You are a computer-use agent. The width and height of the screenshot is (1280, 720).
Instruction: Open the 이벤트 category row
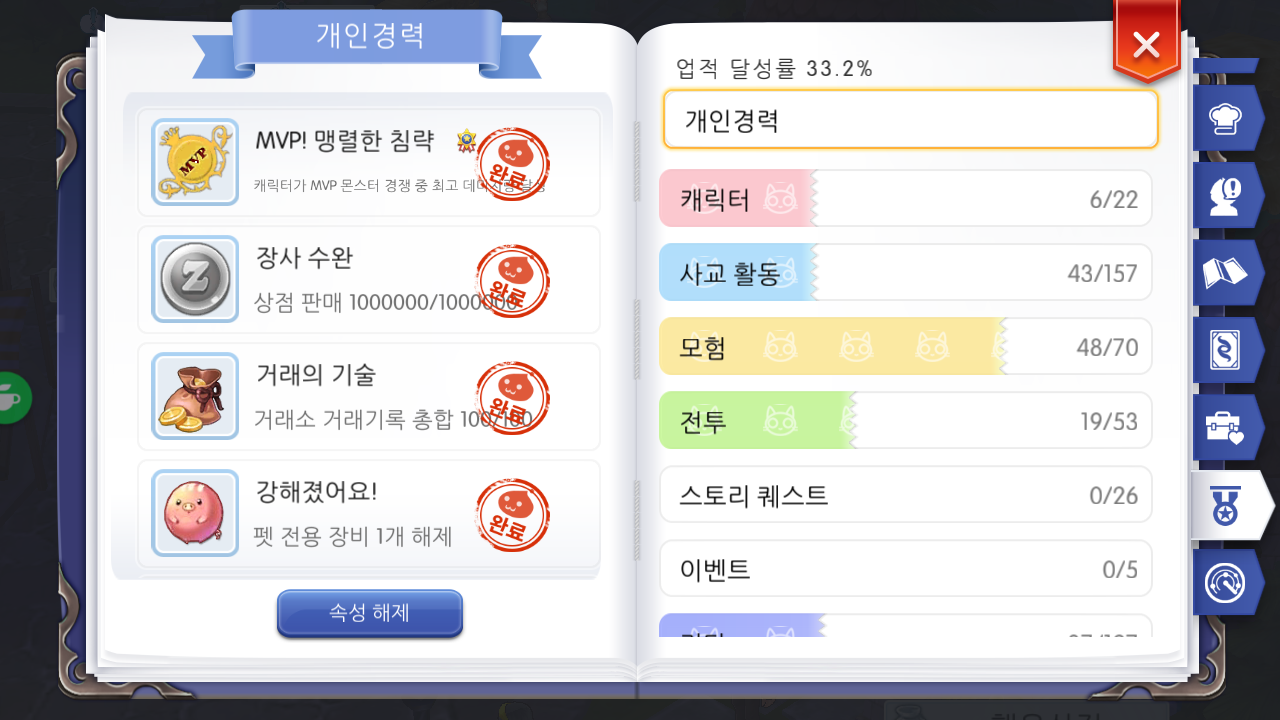tap(906, 568)
